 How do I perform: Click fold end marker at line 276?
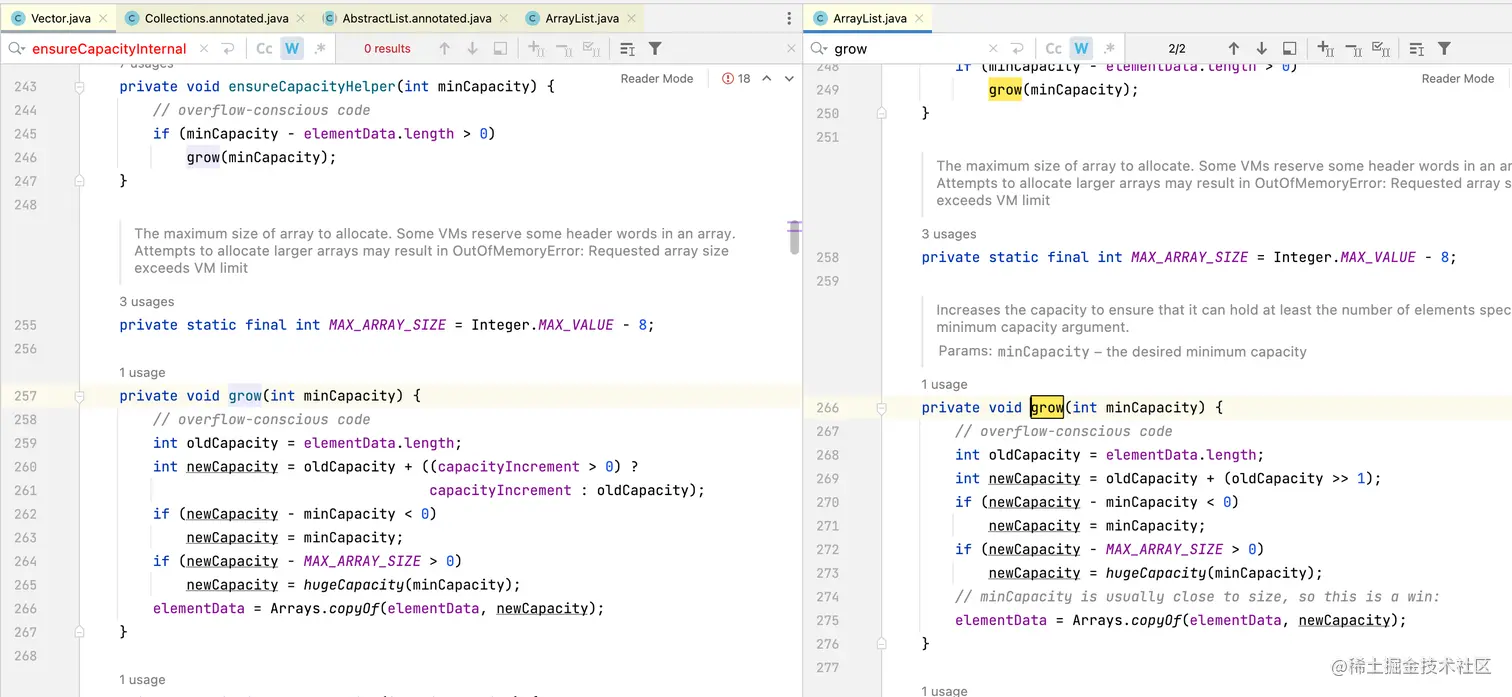[x=881, y=644]
